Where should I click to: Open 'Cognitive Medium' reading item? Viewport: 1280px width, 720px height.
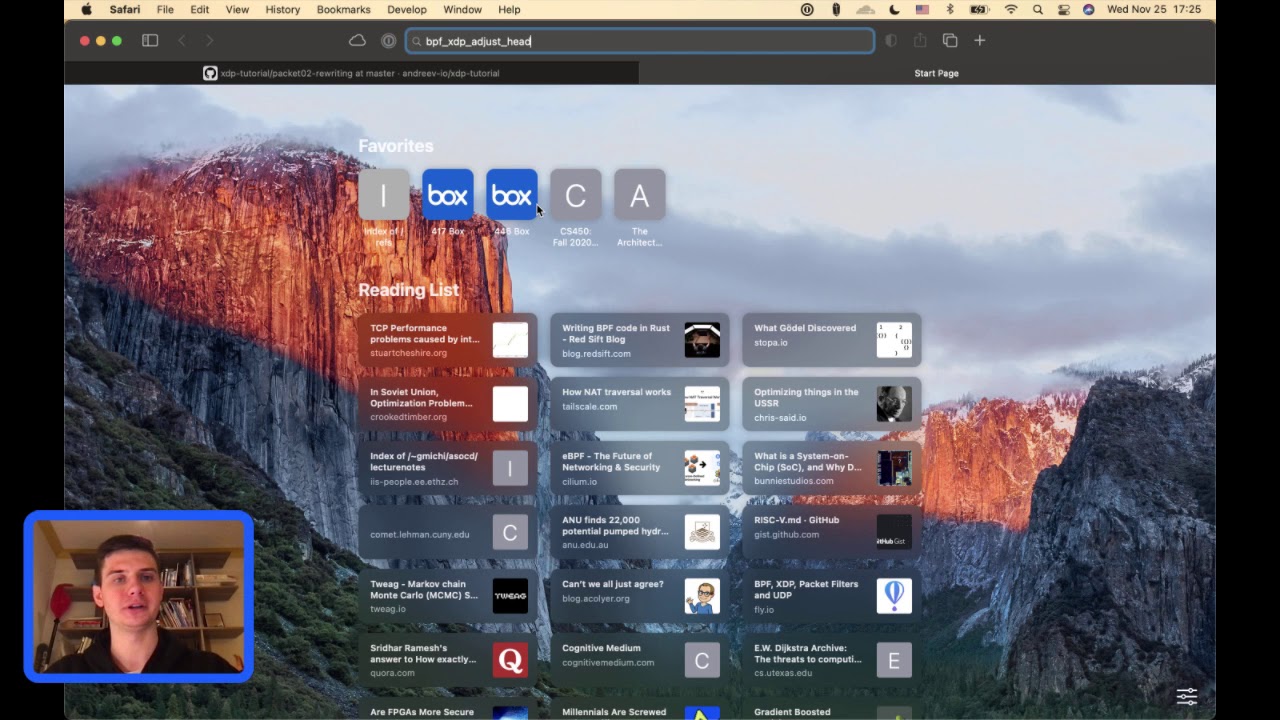[x=639, y=660]
